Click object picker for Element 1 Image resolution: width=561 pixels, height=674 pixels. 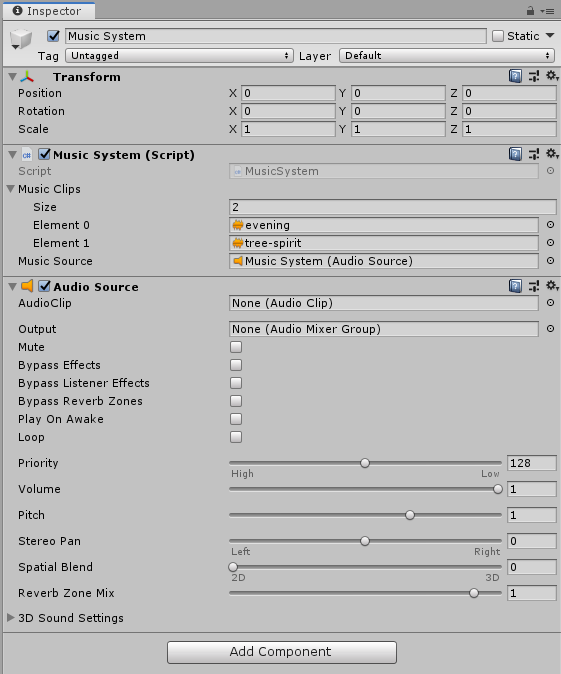coord(550,243)
